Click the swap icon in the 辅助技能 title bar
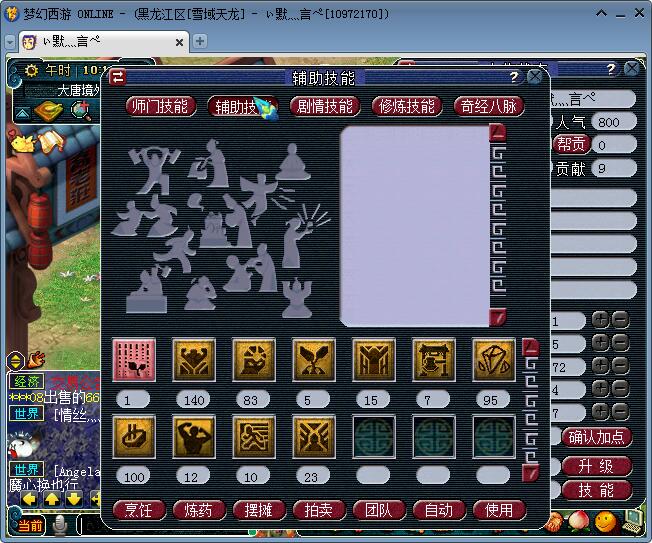The width and height of the screenshot is (652, 543). click(x=118, y=77)
